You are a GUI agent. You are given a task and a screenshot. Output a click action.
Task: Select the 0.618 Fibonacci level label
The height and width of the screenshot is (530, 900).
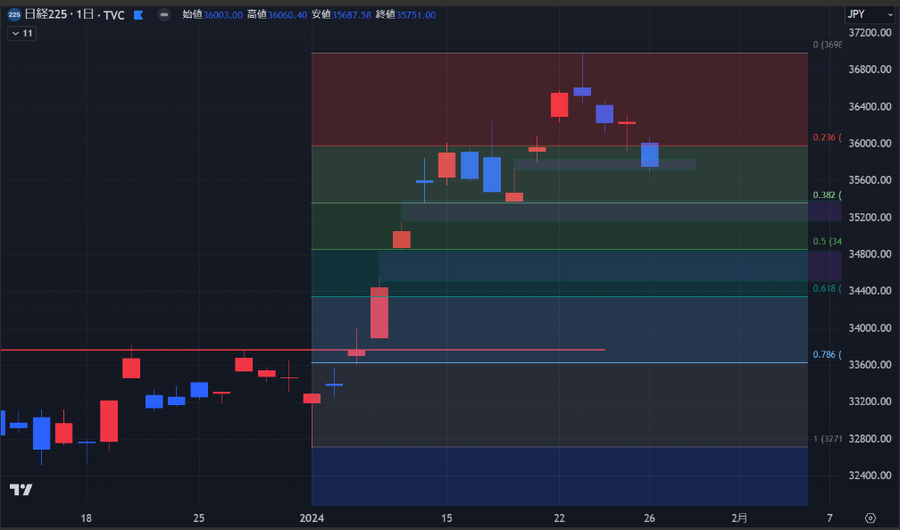coord(824,288)
